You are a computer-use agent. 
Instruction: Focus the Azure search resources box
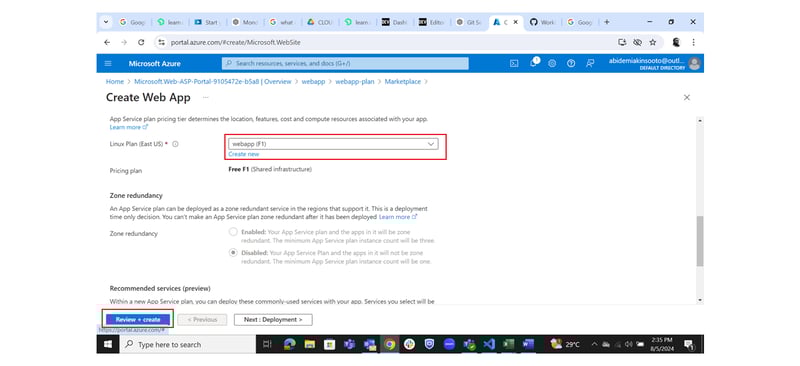[345, 63]
